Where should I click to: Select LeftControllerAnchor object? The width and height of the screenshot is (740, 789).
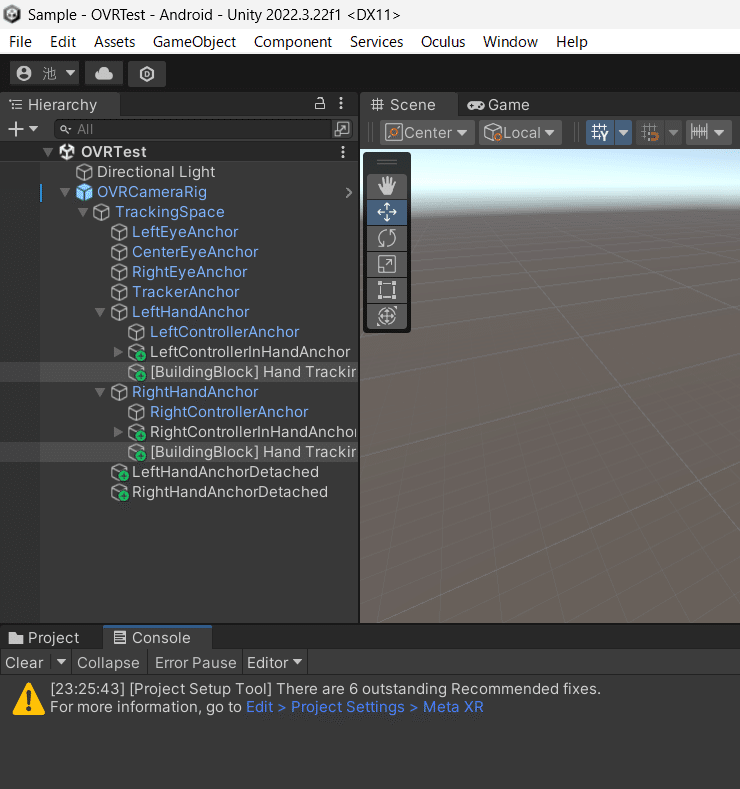coord(224,332)
